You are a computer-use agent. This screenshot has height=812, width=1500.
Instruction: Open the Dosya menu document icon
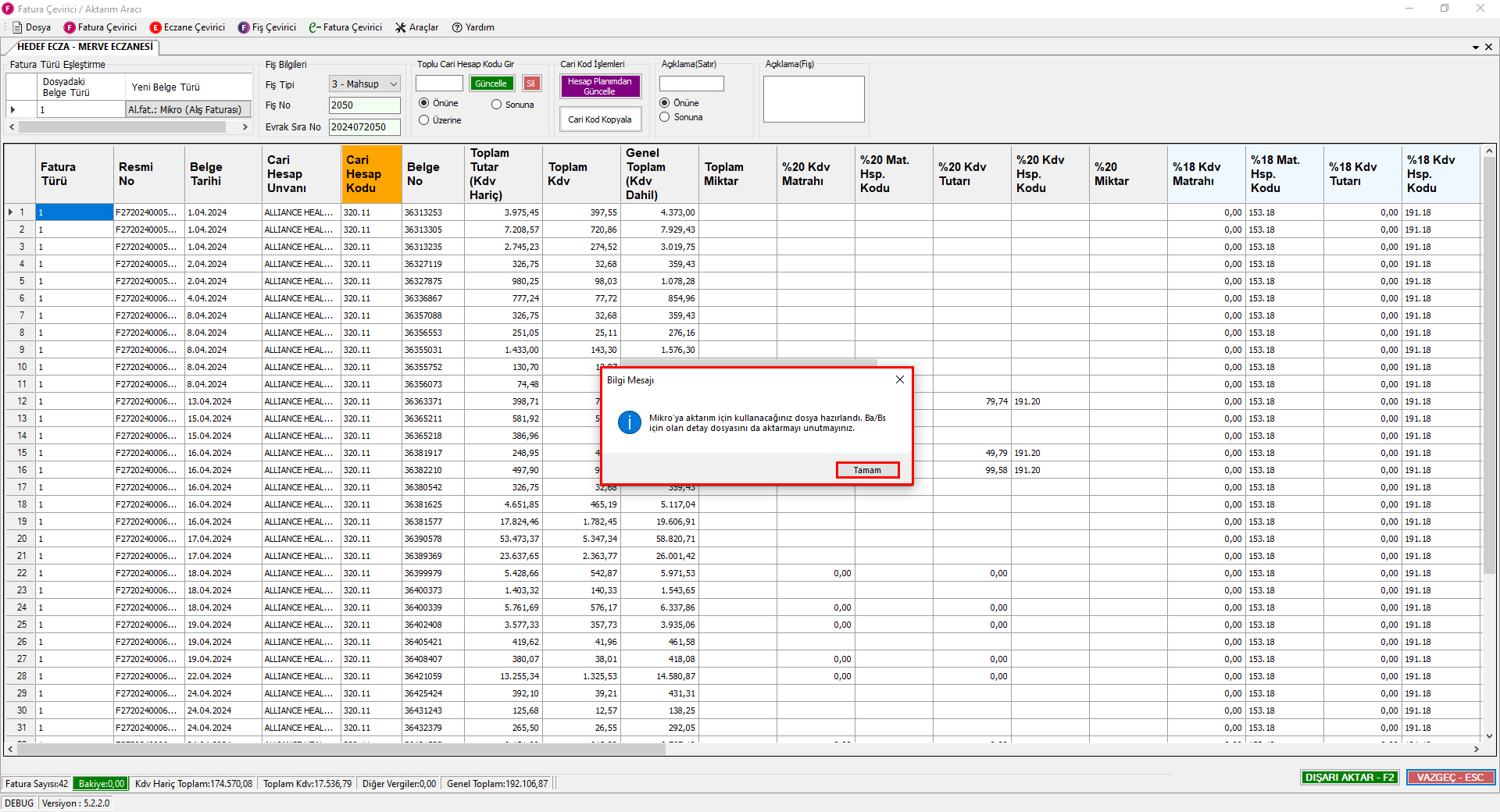17,27
